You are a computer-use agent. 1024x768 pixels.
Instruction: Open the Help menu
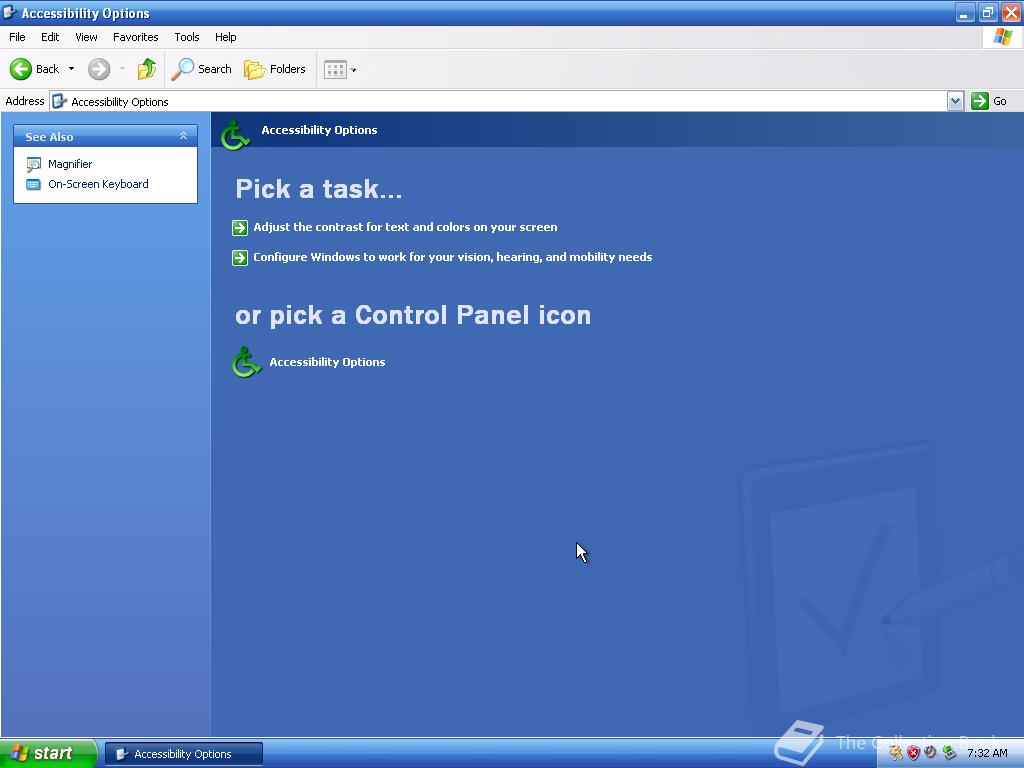(x=225, y=37)
